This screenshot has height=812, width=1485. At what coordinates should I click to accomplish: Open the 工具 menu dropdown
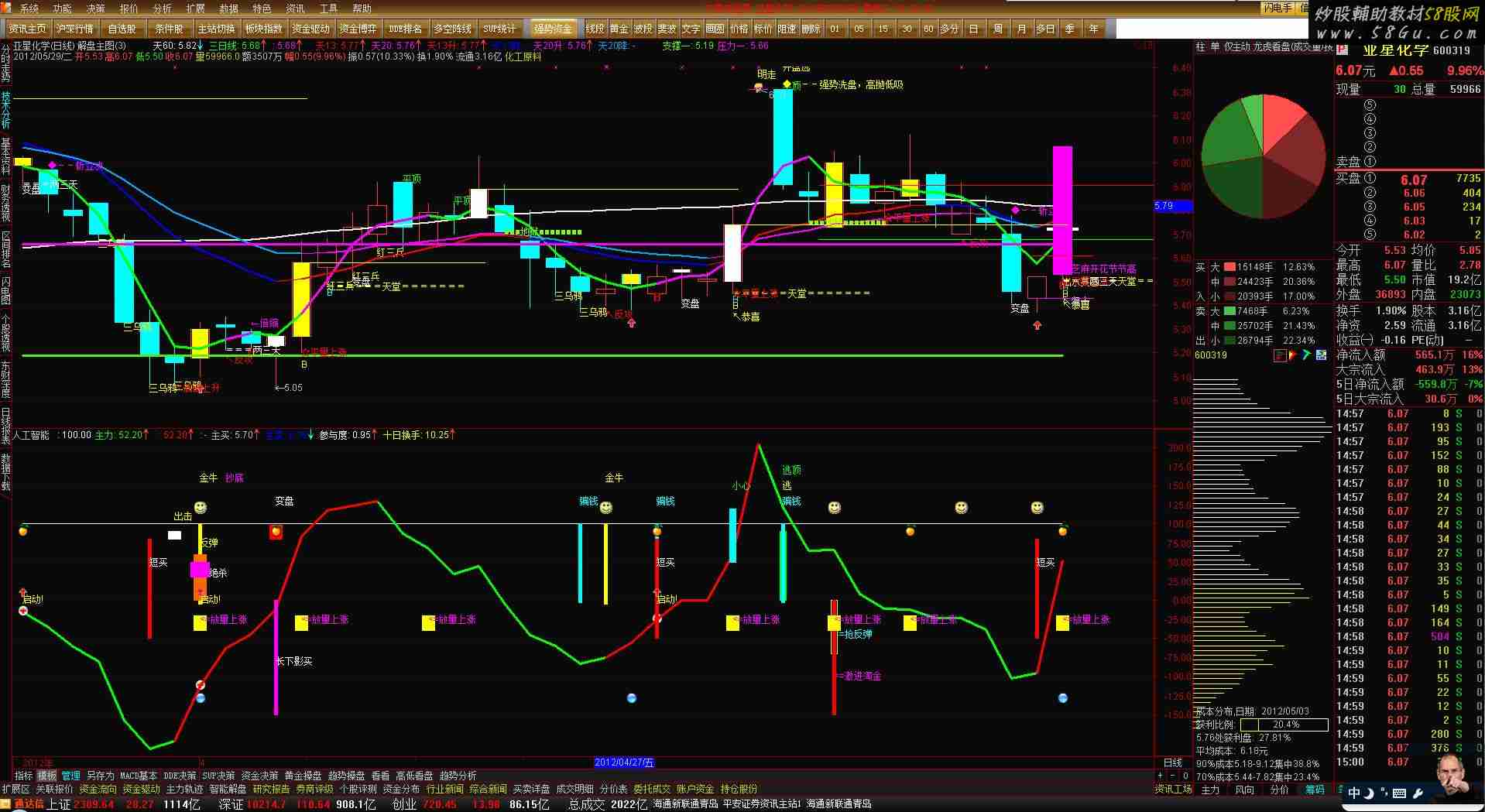pyautogui.click(x=328, y=9)
